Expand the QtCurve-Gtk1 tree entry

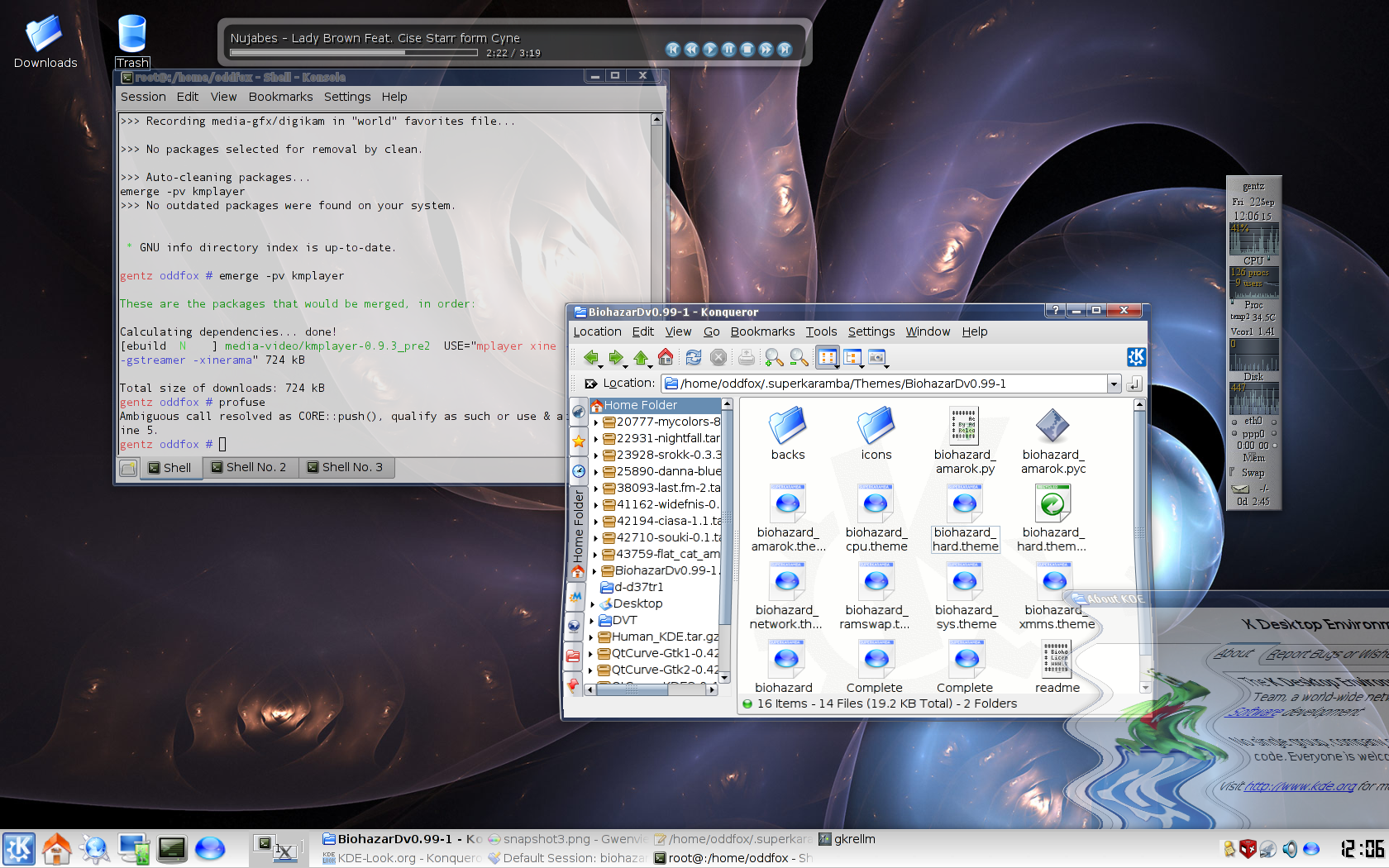click(x=591, y=654)
